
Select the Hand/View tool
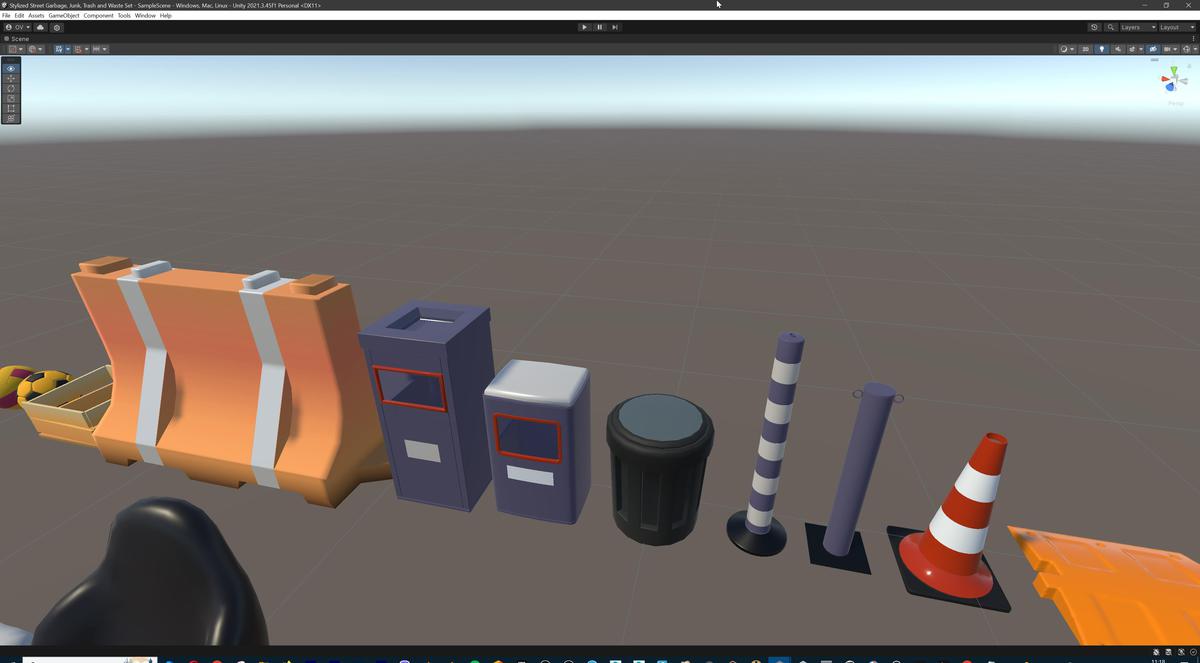coord(10,67)
